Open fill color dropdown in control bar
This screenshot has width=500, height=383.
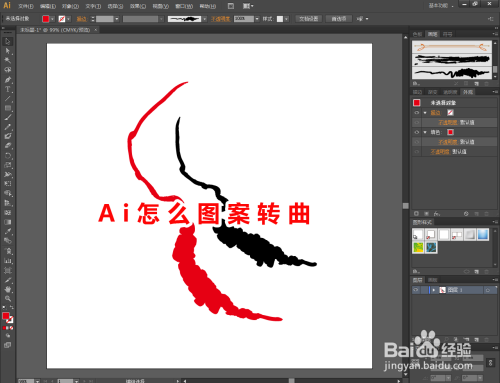[52, 19]
